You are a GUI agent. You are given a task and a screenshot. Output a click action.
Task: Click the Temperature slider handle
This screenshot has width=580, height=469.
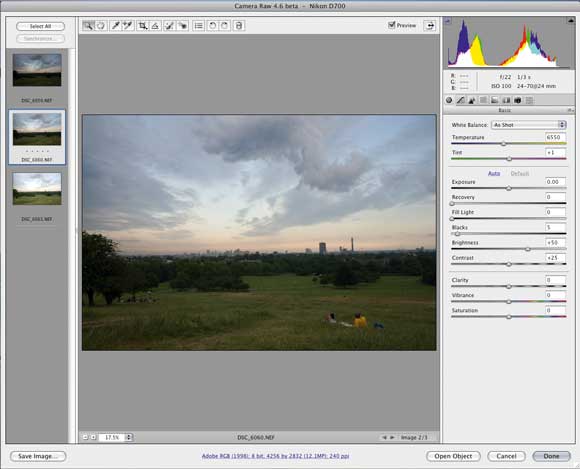pyautogui.click(x=503, y=144)
